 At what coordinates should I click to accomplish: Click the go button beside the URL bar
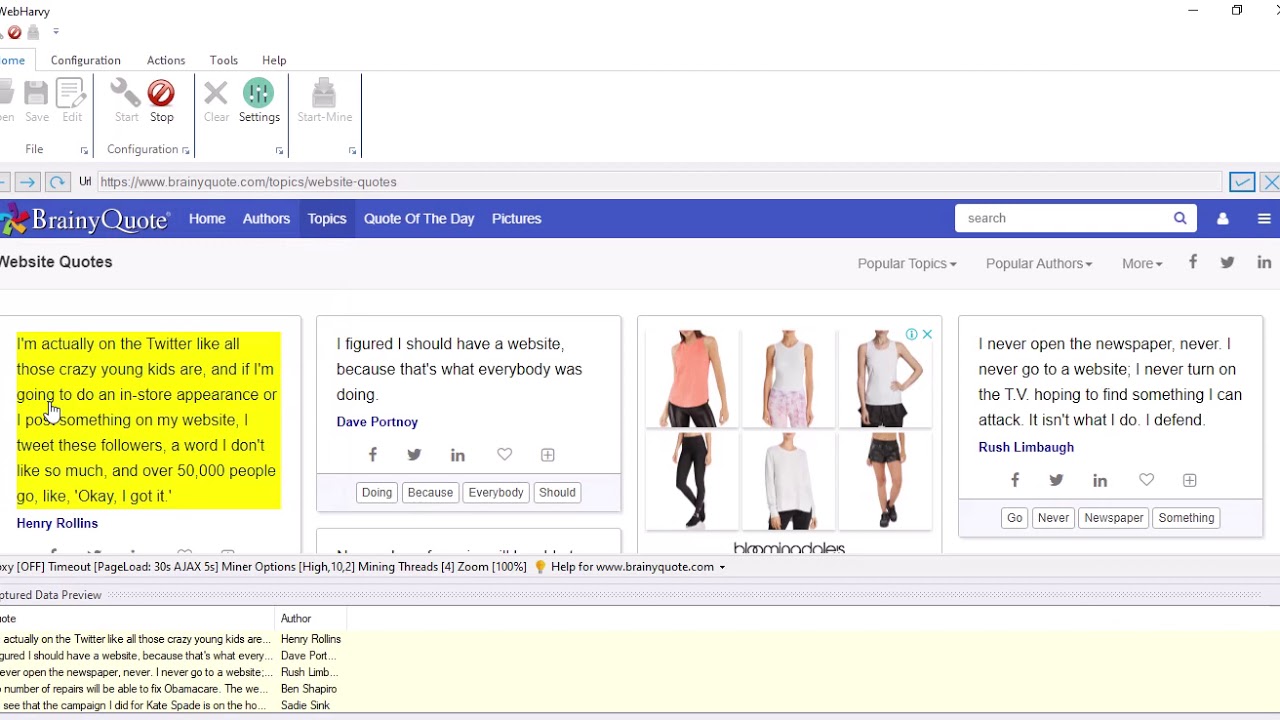(x=1242, y=182)
